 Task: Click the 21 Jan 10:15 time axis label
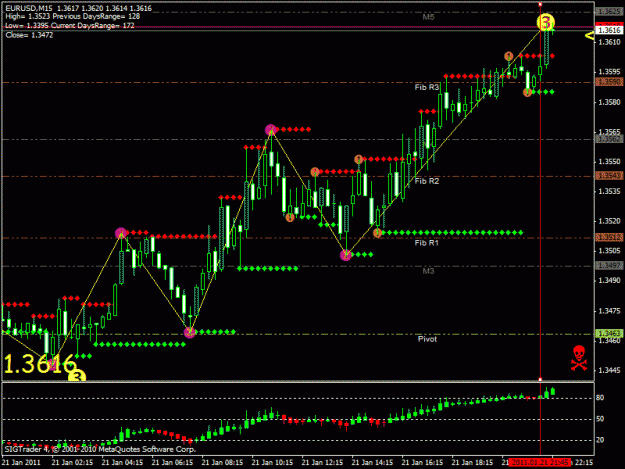[272, 462]
